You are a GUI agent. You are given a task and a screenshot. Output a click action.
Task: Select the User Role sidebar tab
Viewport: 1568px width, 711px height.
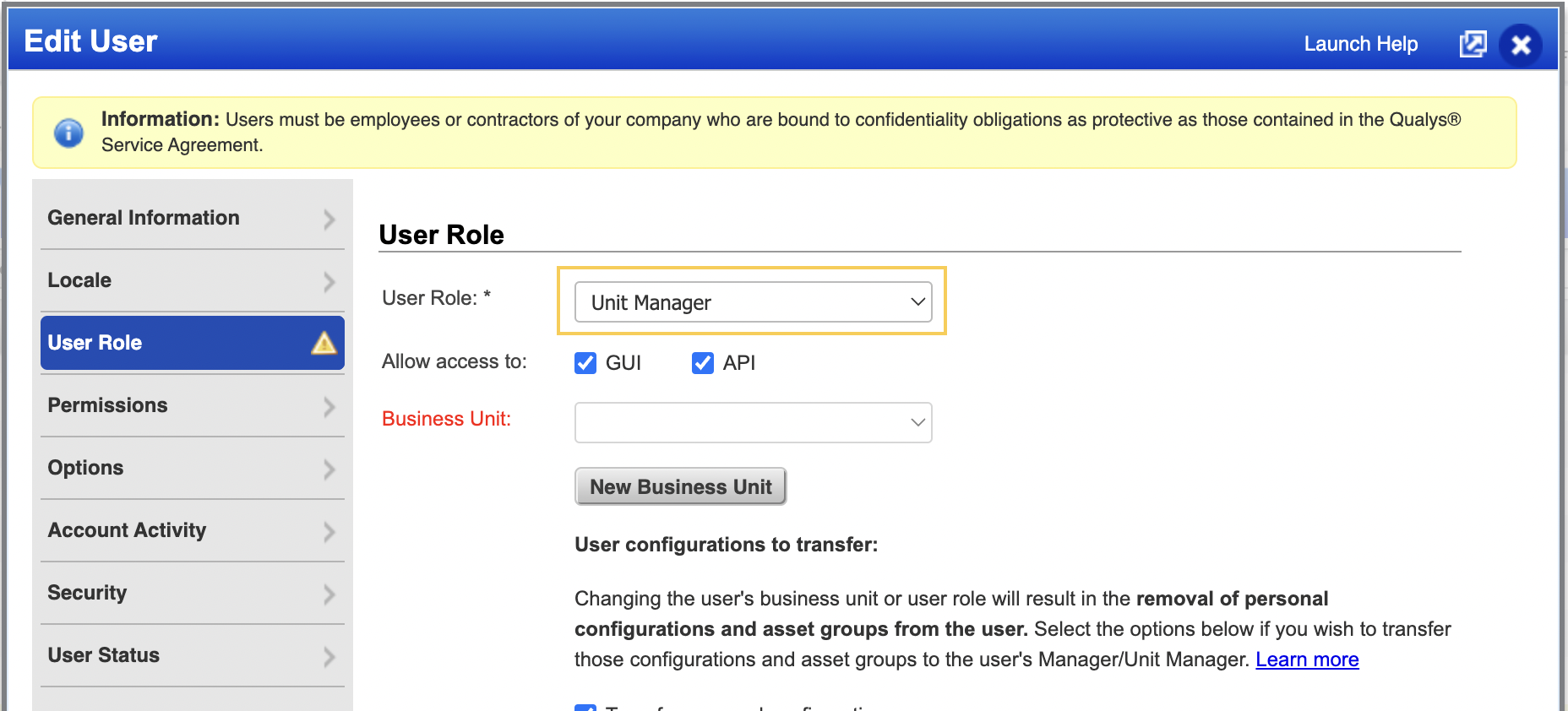click(x=193, y=343)
